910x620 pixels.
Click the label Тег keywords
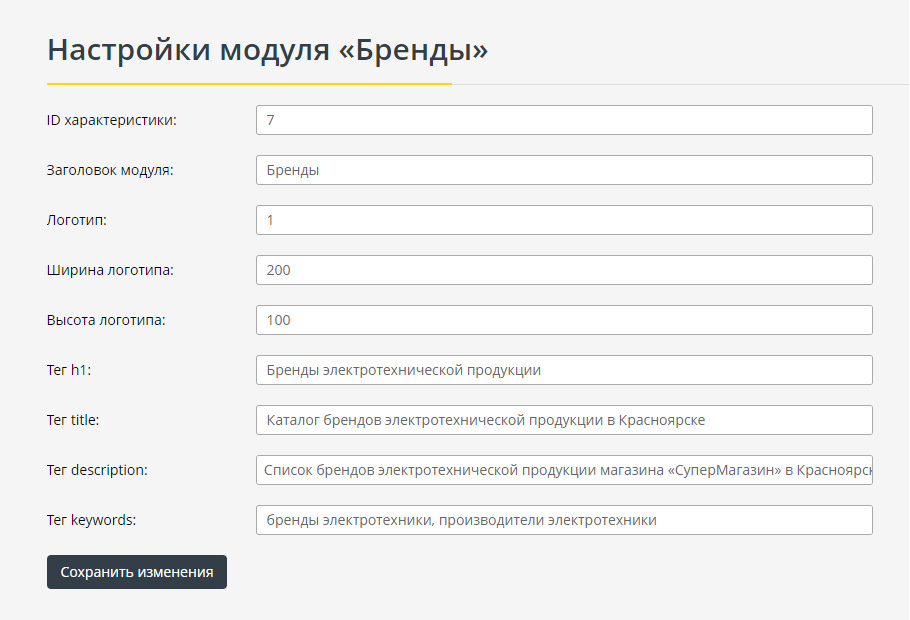(93, 519)
